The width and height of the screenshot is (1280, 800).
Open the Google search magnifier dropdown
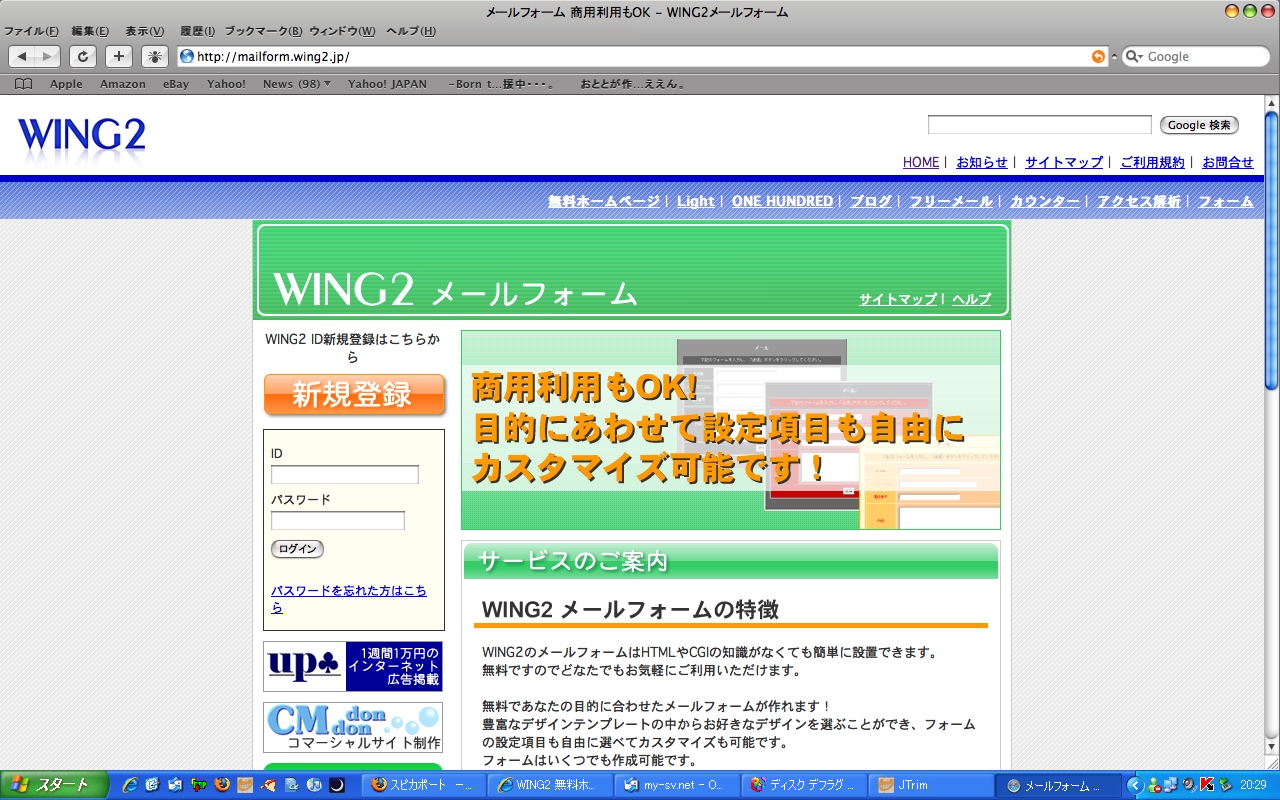click(x=1135, y=57)
